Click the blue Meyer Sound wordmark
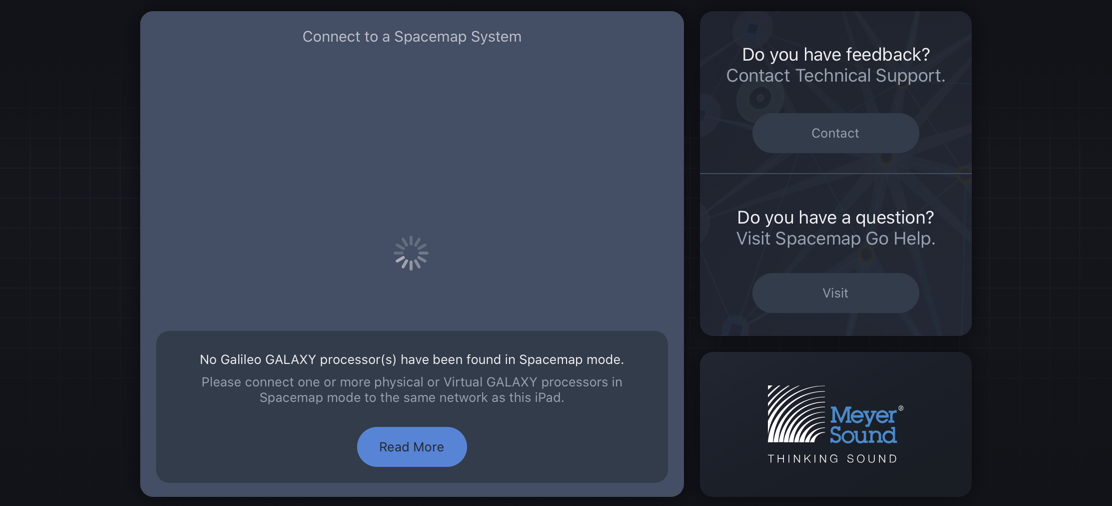The width and height of the screenshot is (1112, 506). pos(863,424)
